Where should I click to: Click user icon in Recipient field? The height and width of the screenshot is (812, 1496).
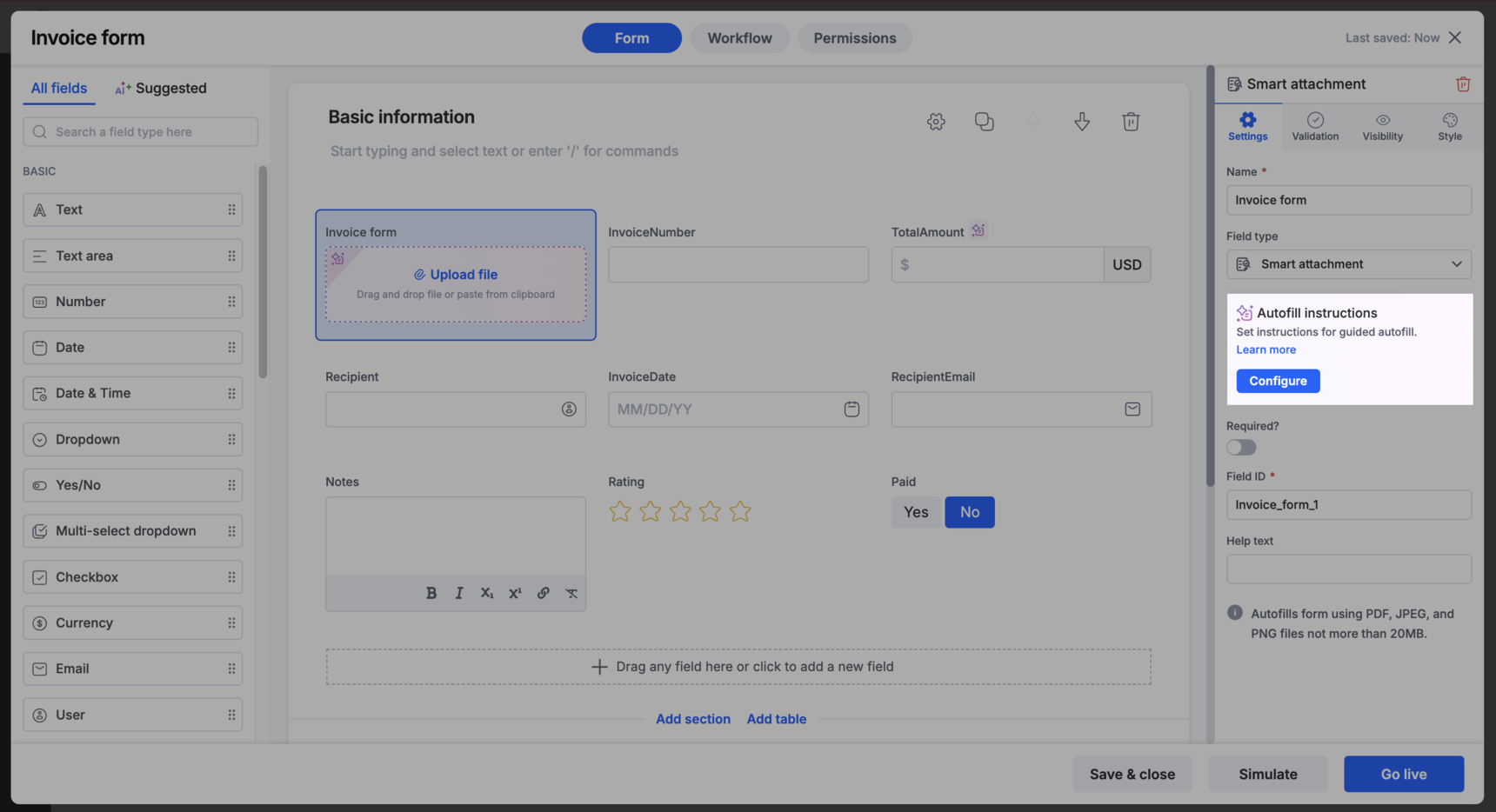click(569, 409)
